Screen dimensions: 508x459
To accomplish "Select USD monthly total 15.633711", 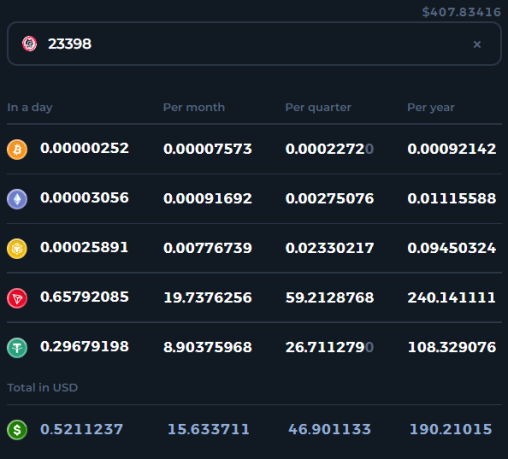I will pyautogui.click(x=208, y=429).
